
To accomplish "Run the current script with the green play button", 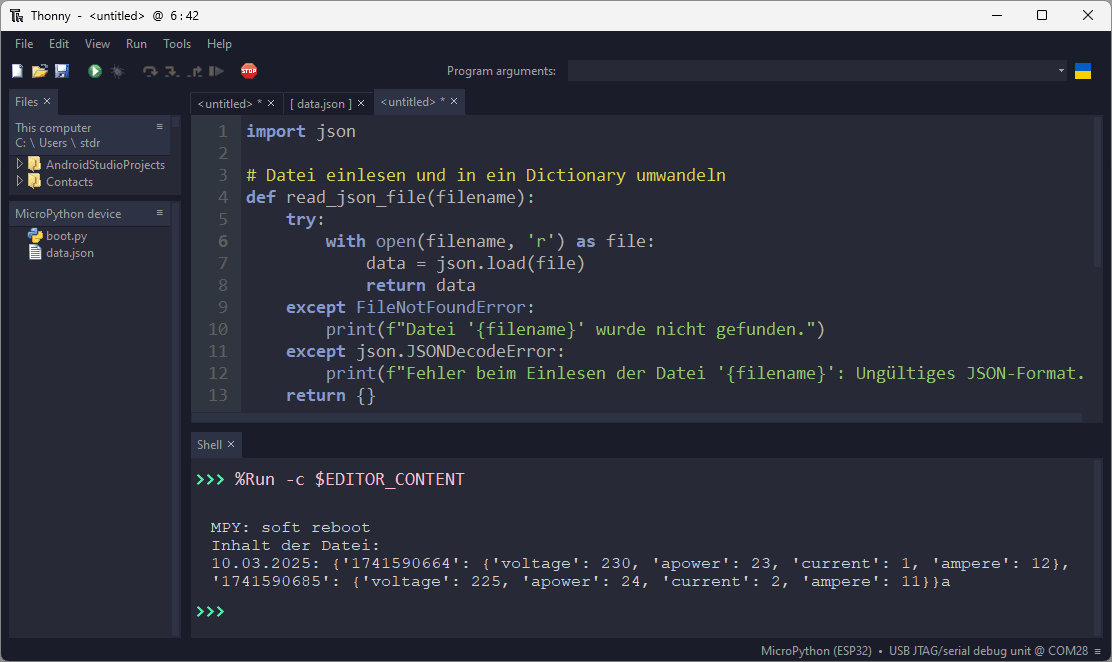I will click(x=95, y=71).
